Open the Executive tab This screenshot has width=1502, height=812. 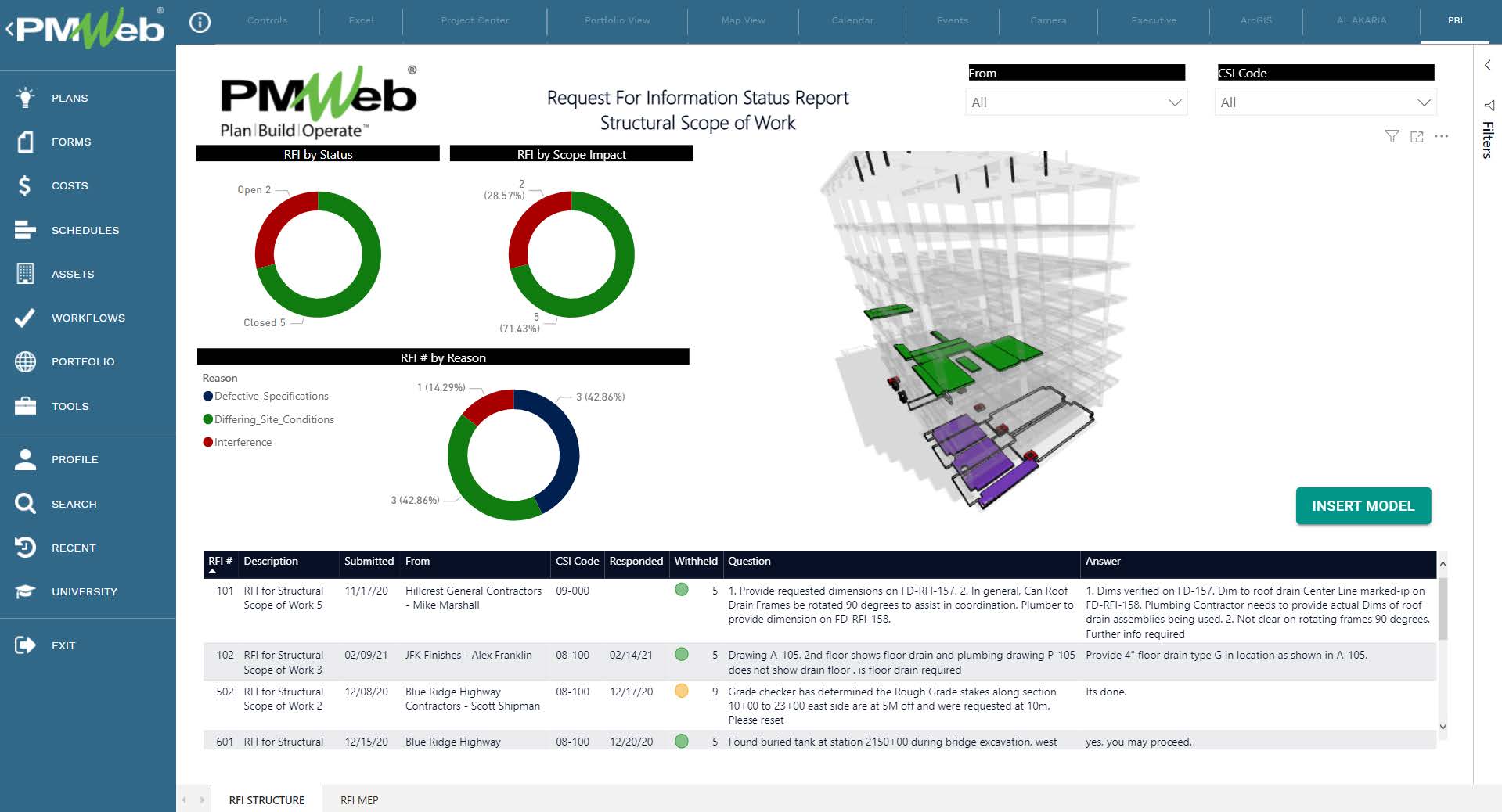coord(1154,20)
